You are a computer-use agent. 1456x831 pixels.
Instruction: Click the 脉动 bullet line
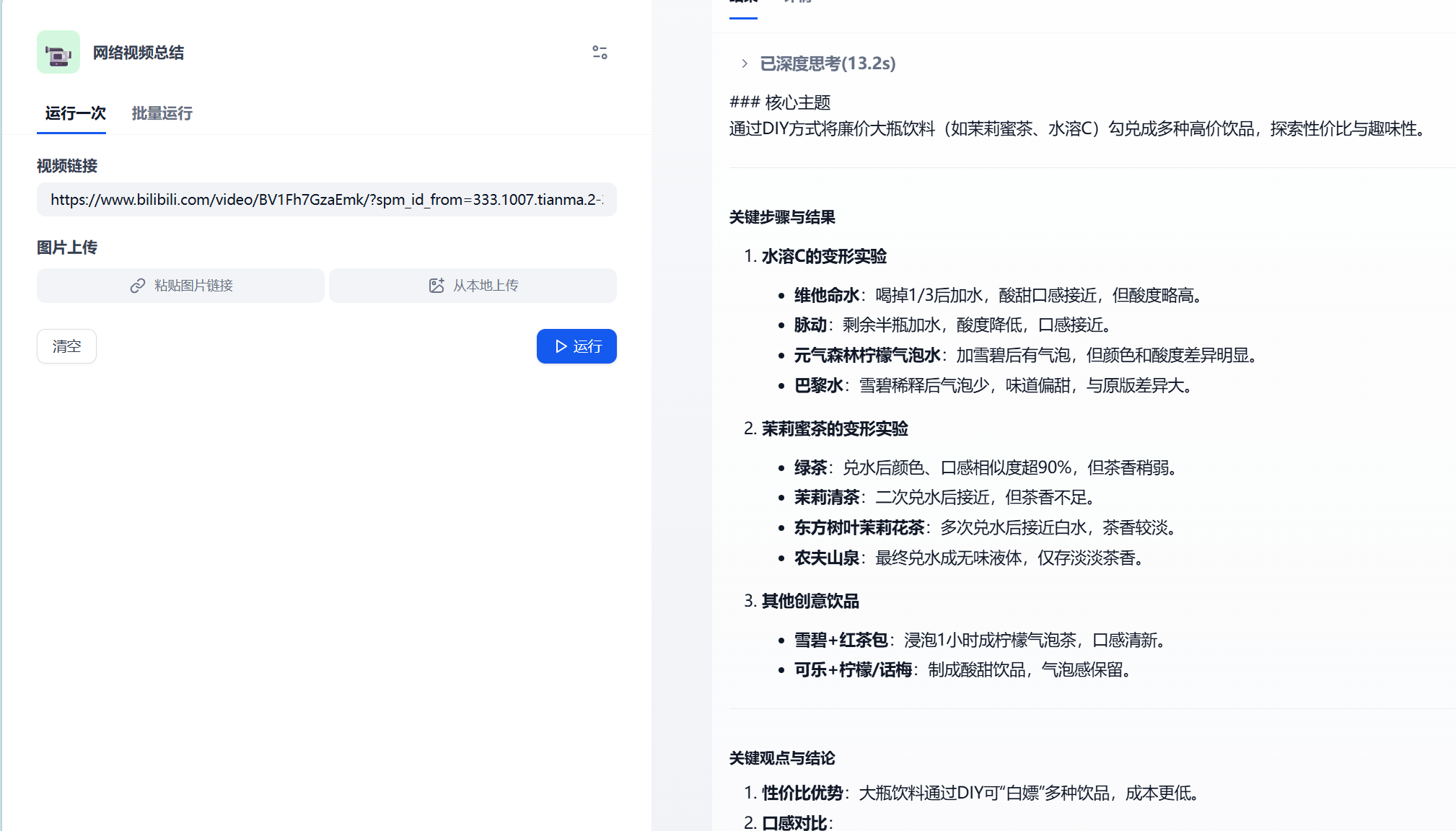click(x=955, y=325)
